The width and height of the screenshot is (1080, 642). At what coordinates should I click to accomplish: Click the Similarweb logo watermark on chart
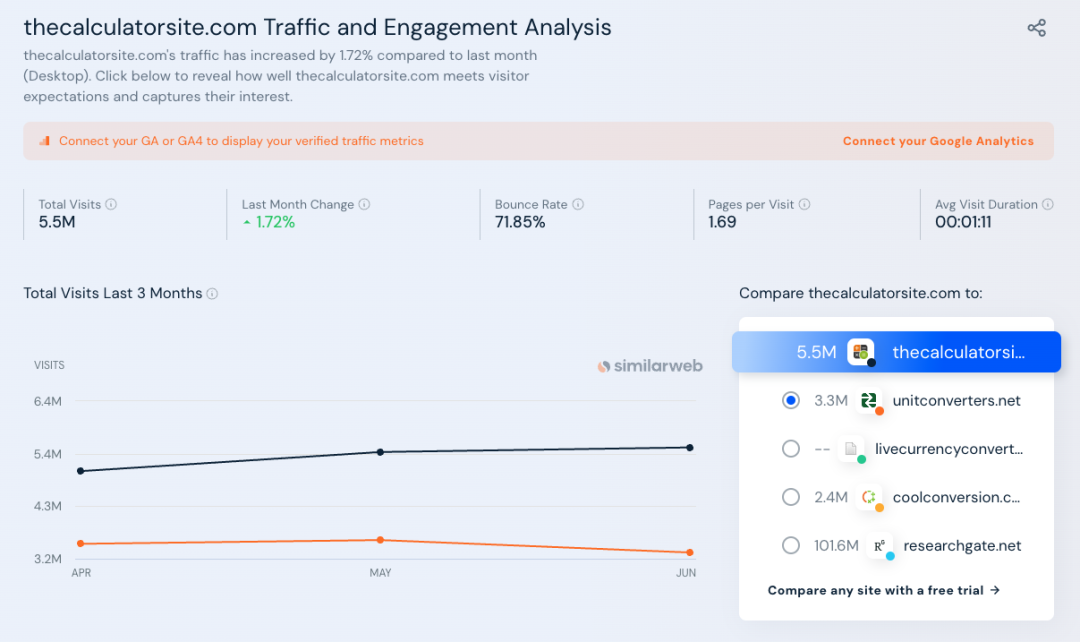pyautogui.click(x=650, y=366)
